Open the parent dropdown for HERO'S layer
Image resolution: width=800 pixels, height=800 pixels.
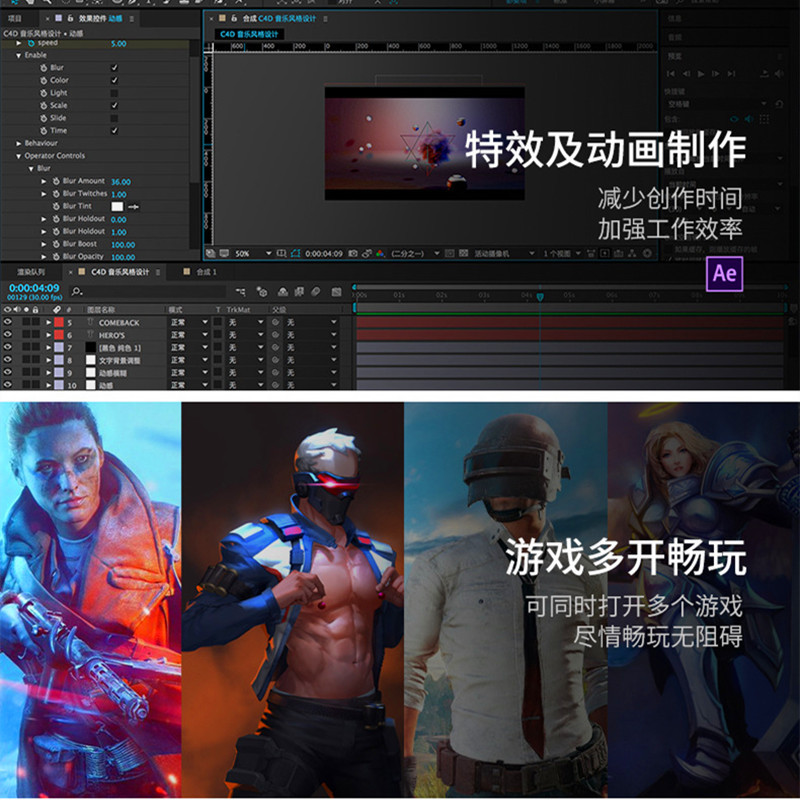[312, 335]
